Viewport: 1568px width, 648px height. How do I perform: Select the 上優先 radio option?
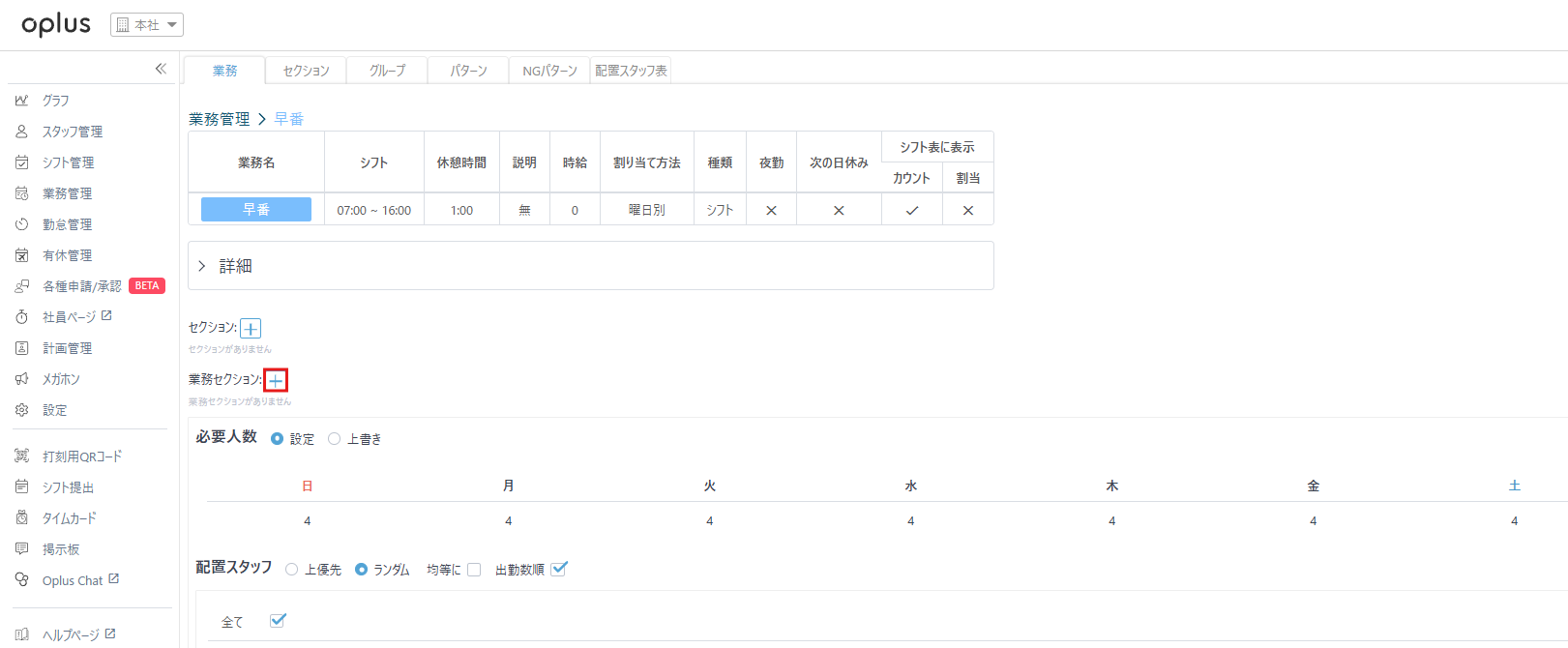click(291, 570)
